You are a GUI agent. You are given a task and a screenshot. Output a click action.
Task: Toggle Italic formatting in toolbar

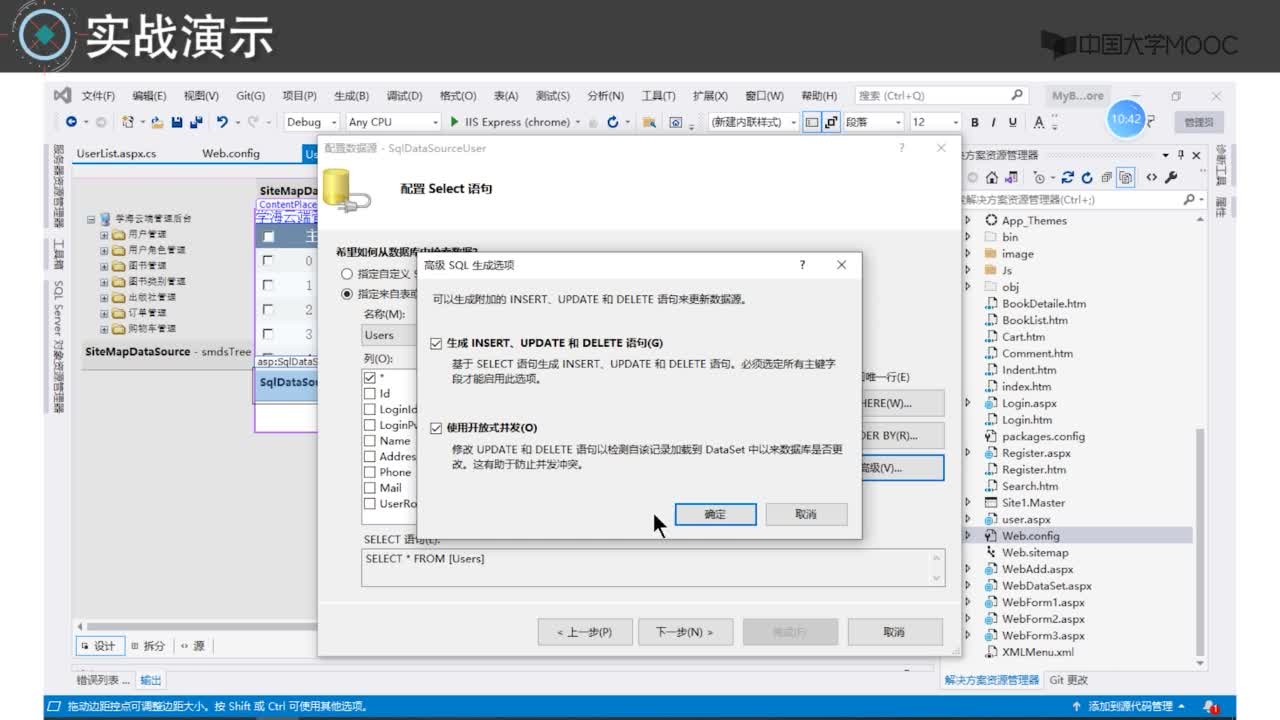pyautogui.click(x=994, y=122)
